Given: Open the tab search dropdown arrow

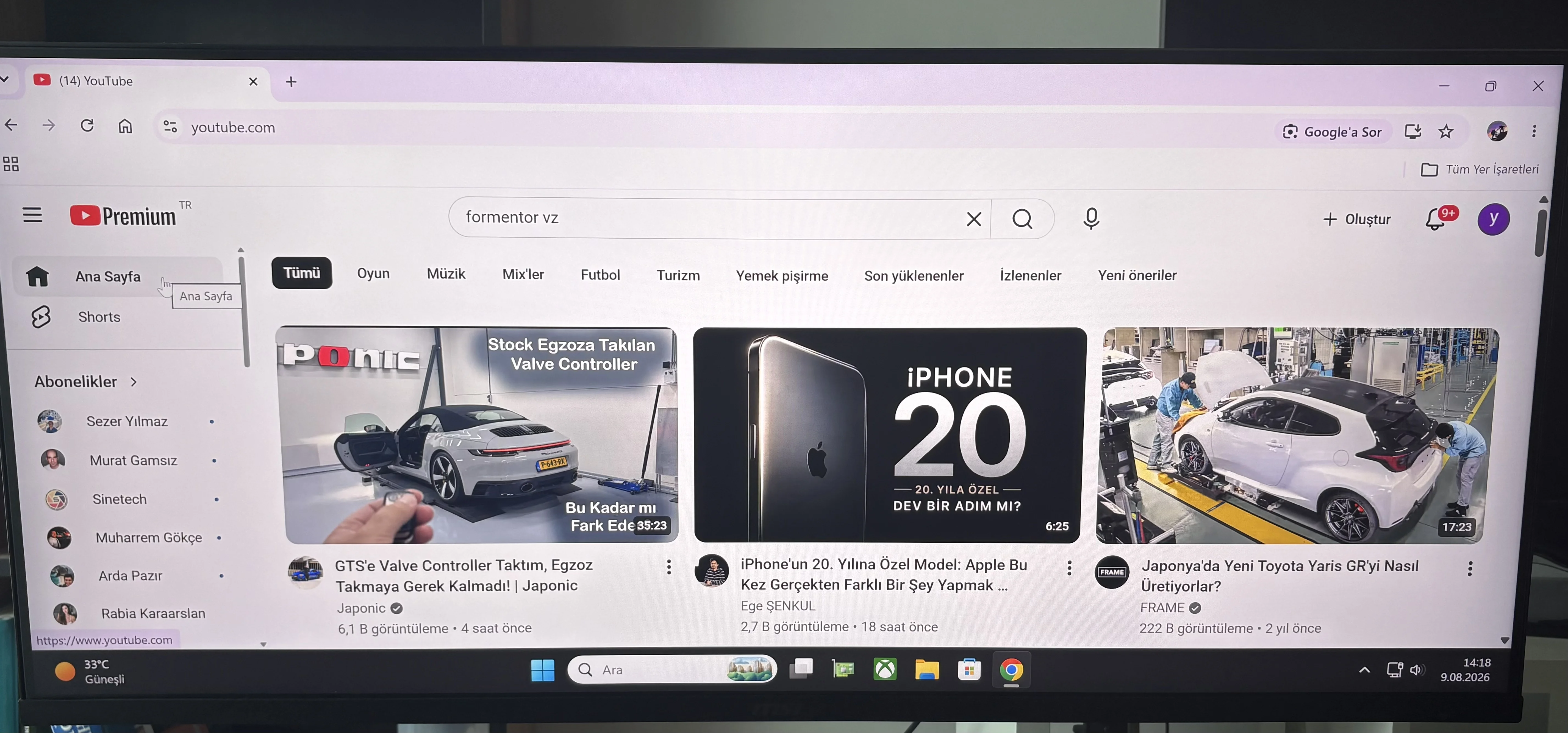Looking at the screenshot, I should 4,79.
